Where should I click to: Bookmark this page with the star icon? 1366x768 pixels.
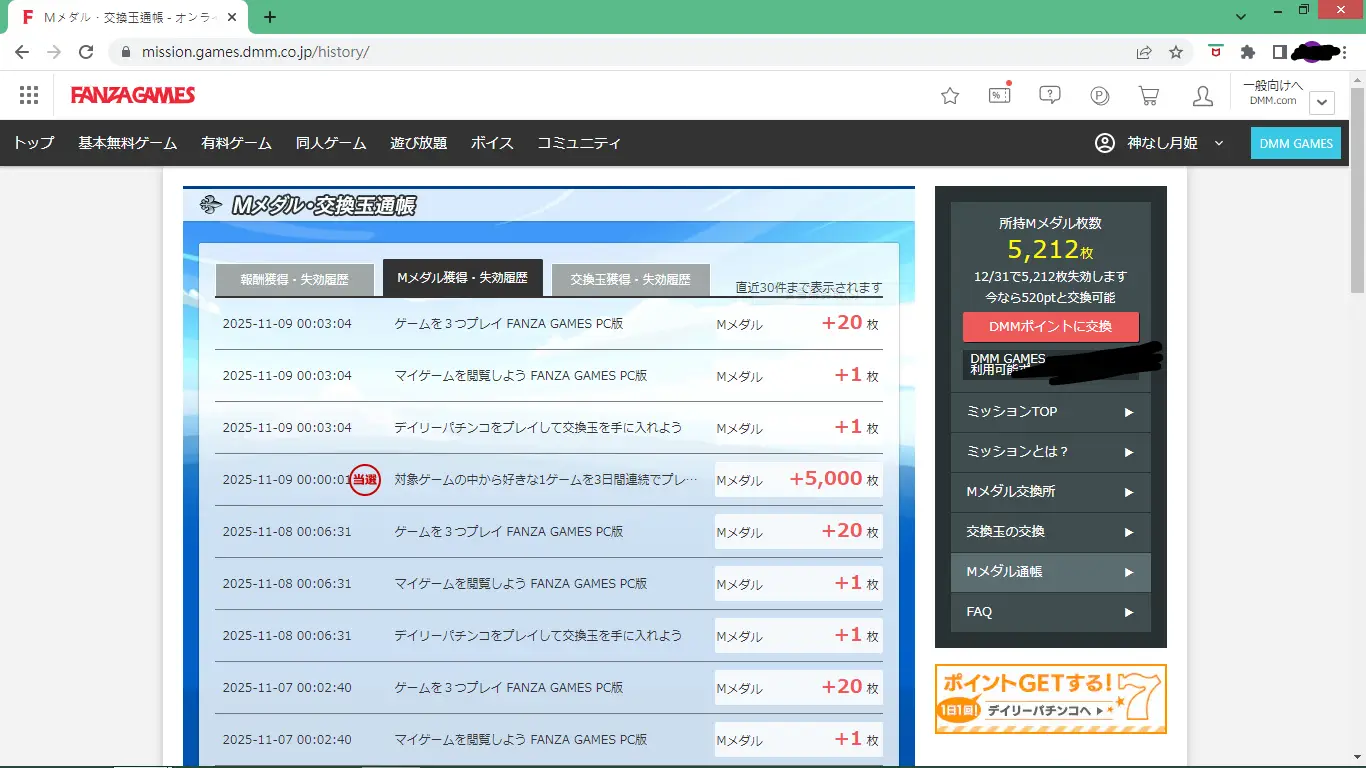coord(1176,52)
